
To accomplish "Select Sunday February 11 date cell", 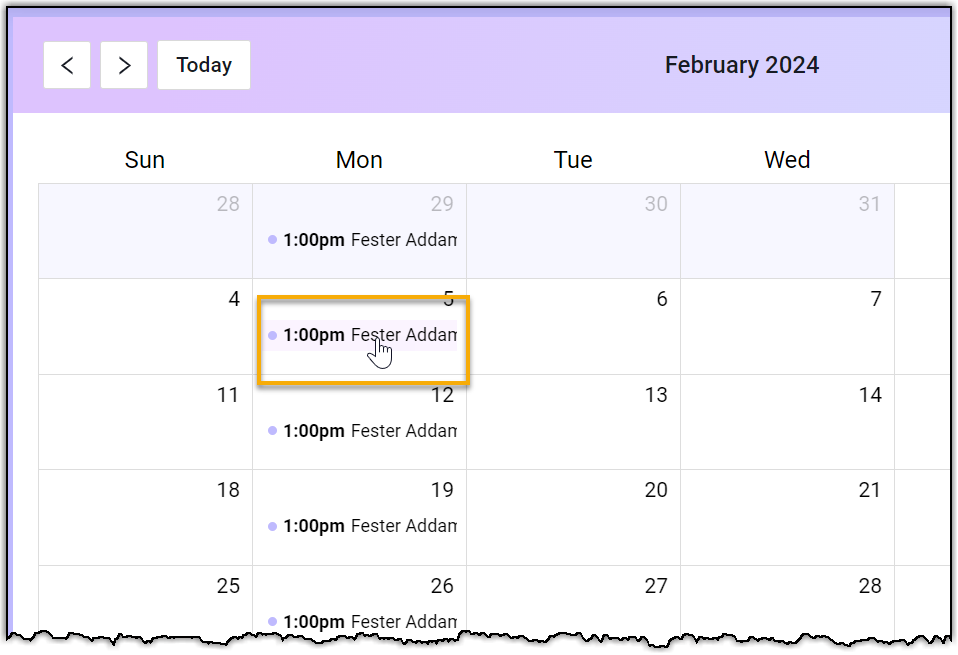I will point(145,422).
